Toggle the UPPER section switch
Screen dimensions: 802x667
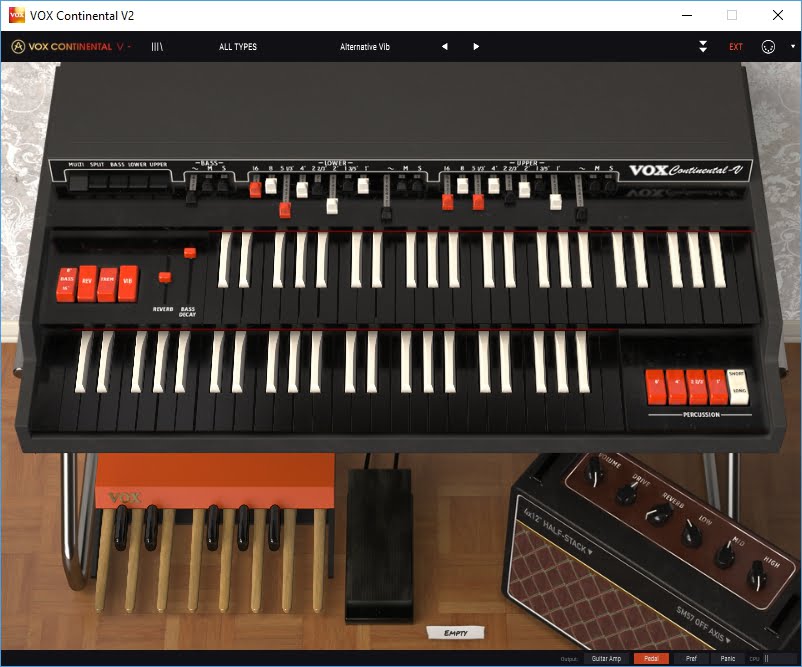tap(158, 181)
